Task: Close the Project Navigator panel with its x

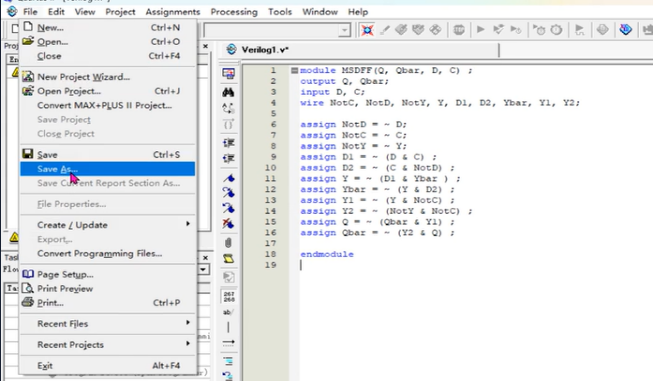Action: coord(205,46)
